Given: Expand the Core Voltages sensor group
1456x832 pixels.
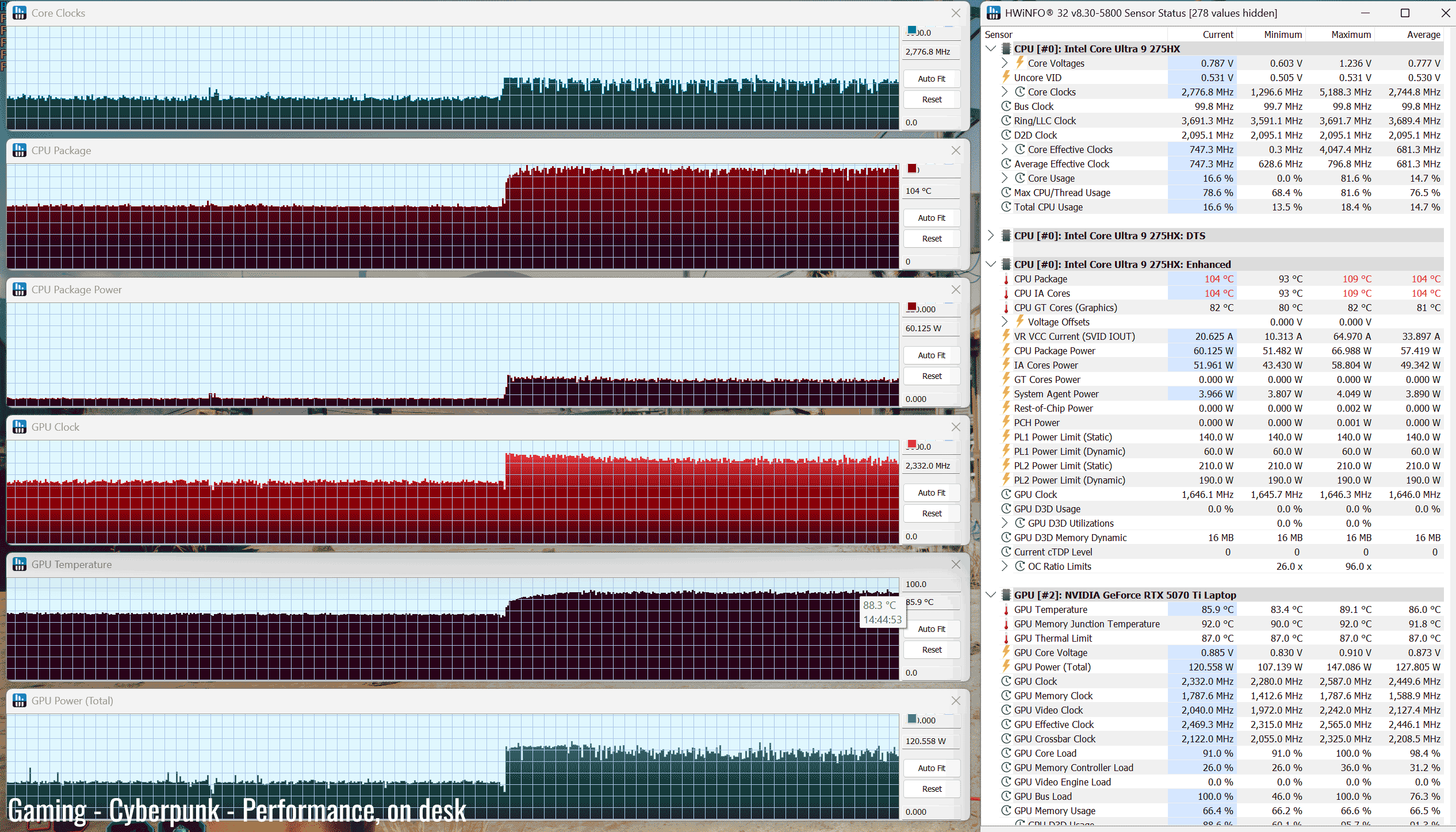Looking at the screenshot, I should [1005, 63].
